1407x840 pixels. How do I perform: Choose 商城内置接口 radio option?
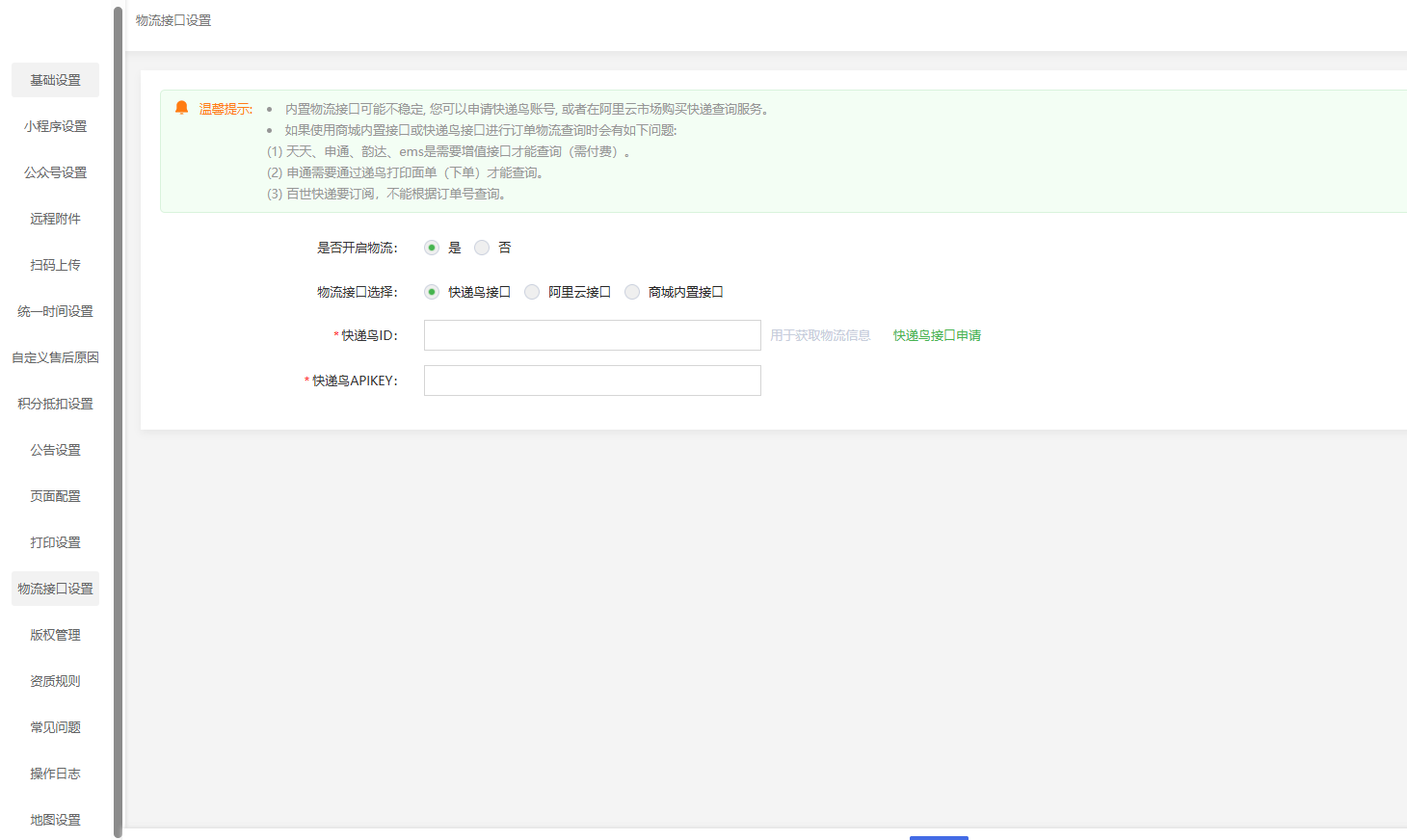pos(632,292)
